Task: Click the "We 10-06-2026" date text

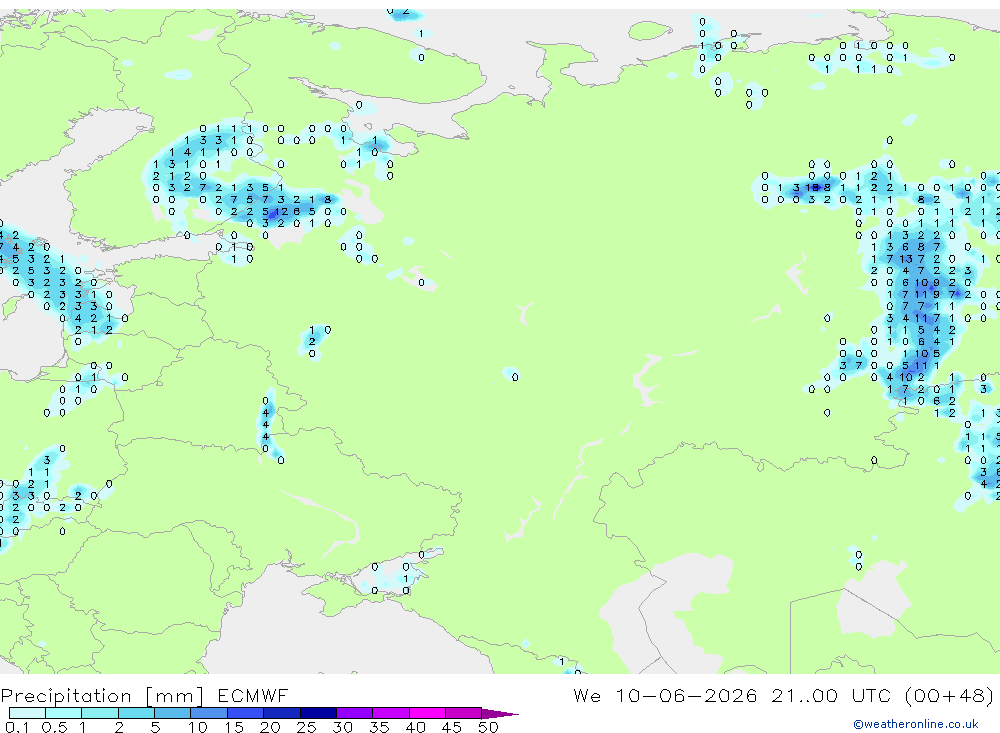Action: point(665,695)
